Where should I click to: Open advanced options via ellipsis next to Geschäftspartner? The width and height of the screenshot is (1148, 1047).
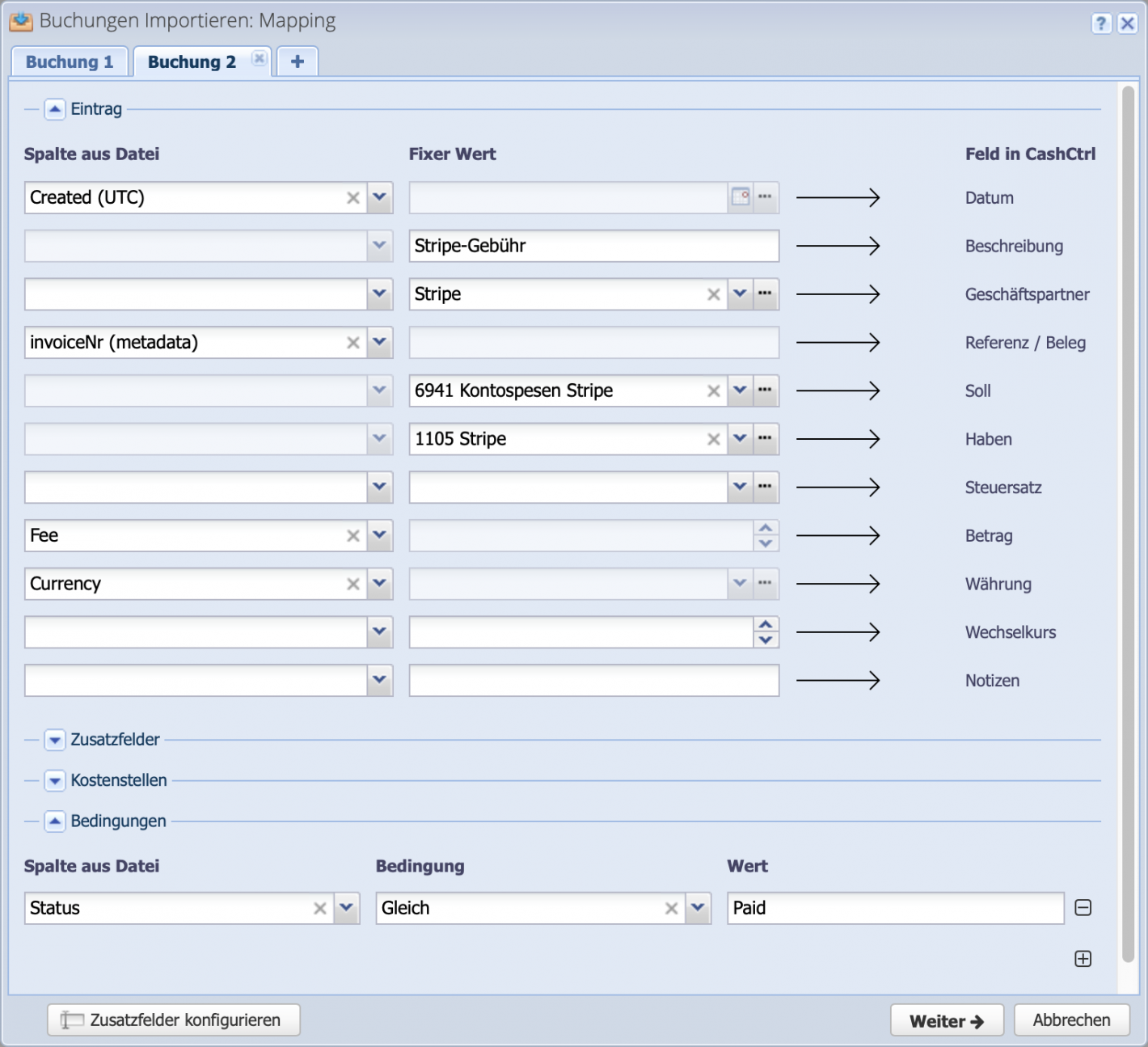[x=765, y=293]
